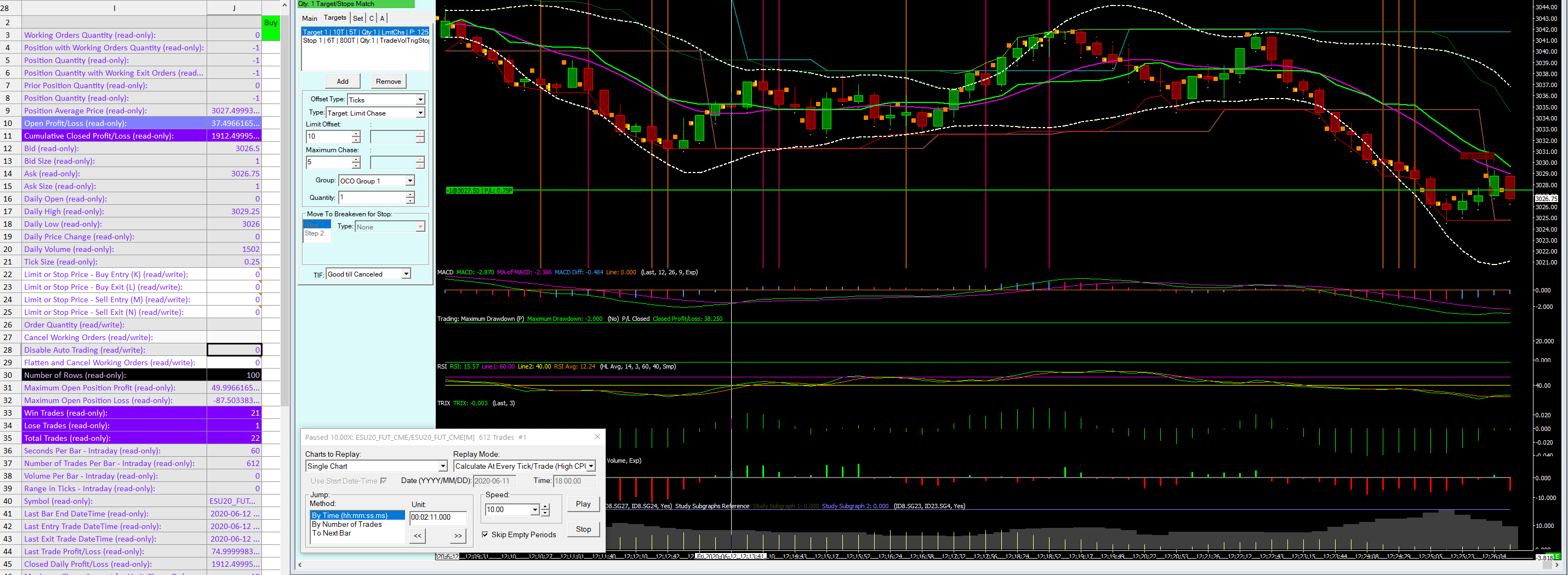The image size is (1568, 575).
Task: Click the Limit Offset input field
Action: point(329,136)
